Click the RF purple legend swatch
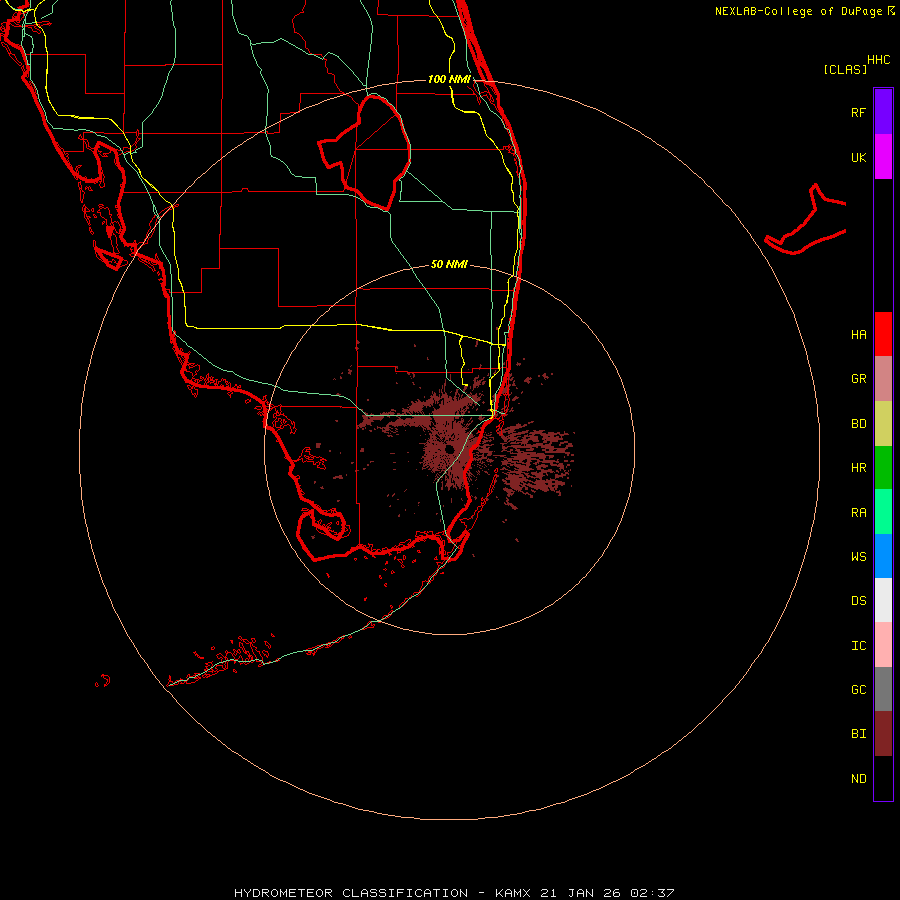 (x=883, y=112)
